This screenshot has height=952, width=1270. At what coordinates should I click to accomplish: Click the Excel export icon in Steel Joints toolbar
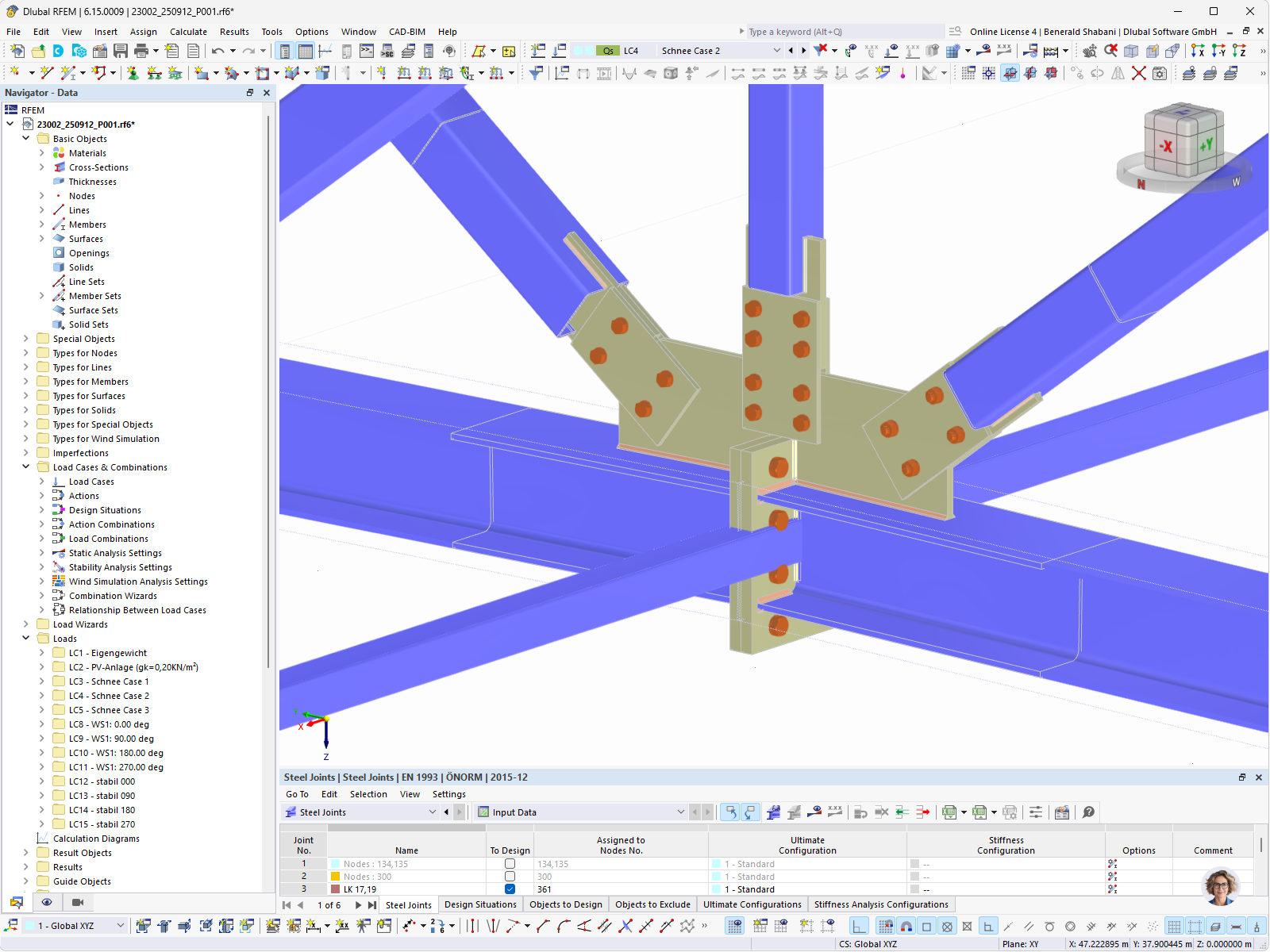[x=949, y=812]
